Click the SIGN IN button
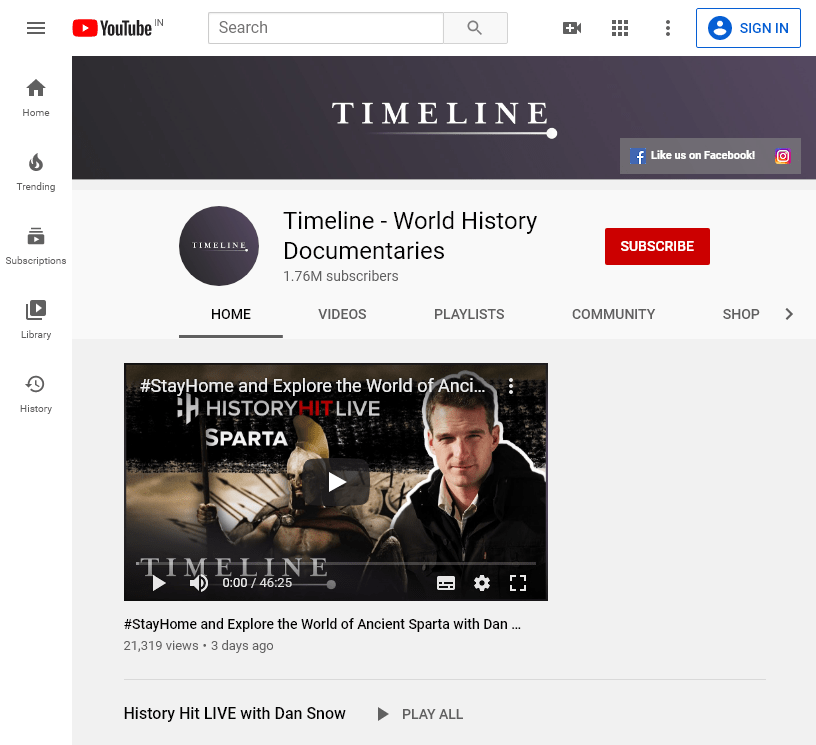 coord(748,28)
